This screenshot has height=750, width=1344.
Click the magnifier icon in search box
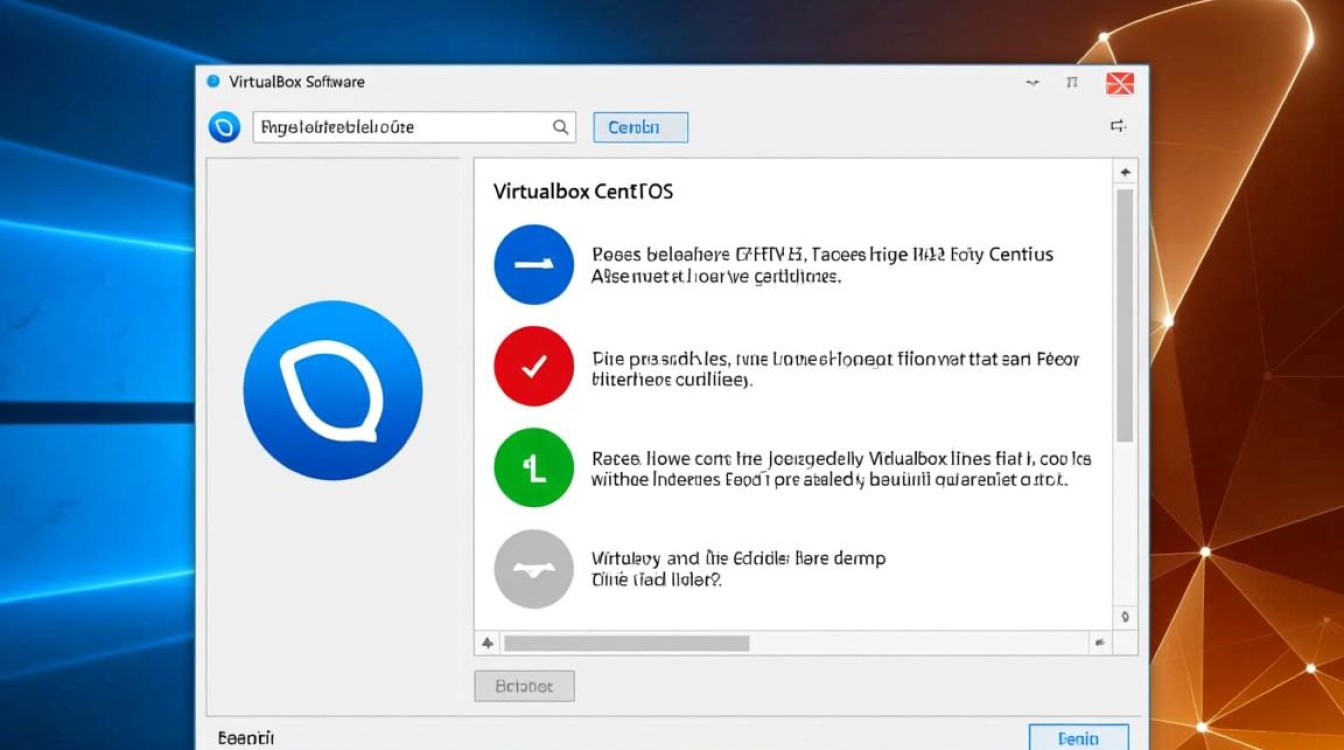coord(561,127)
